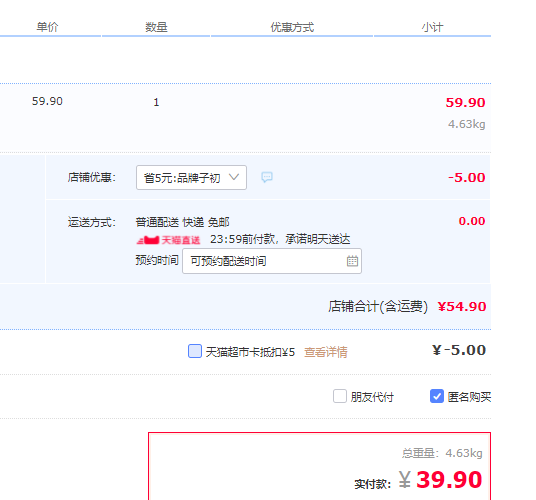Click the 小计 column header

click(432, 27)
